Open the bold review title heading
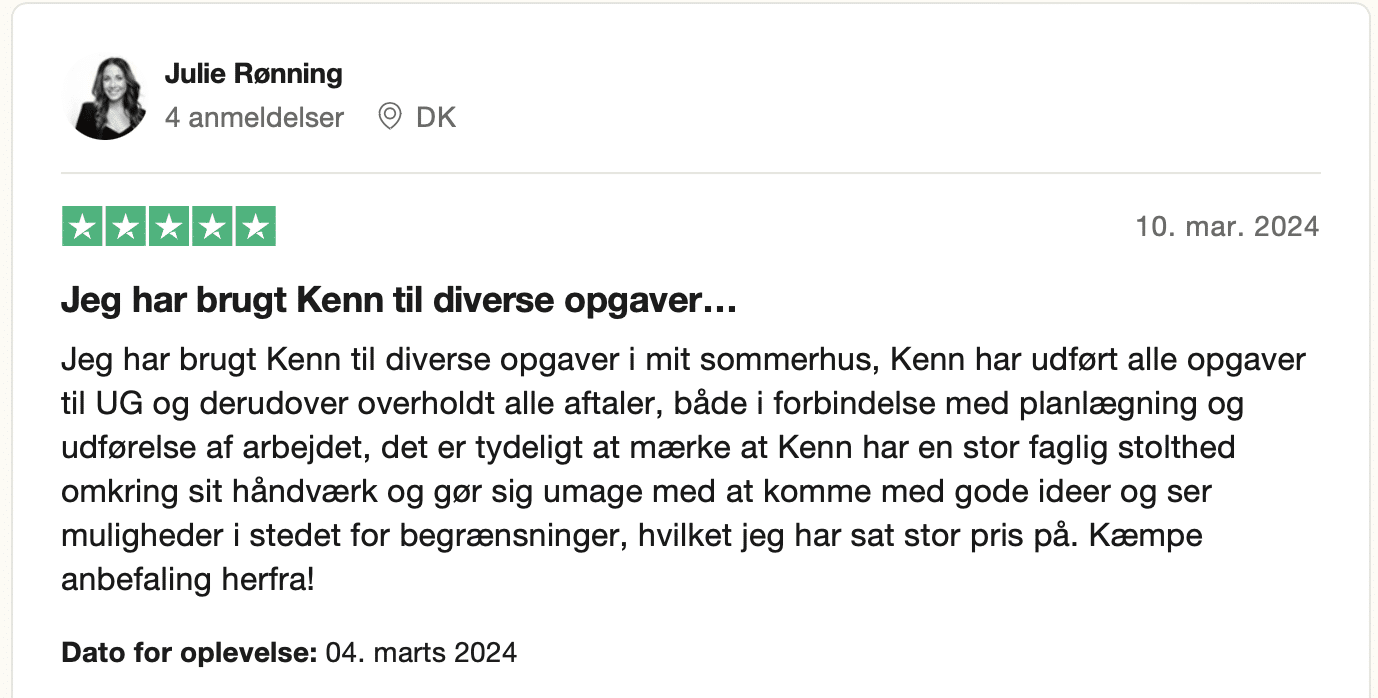The image size is (1378, 698). click(x=399, y=301)
